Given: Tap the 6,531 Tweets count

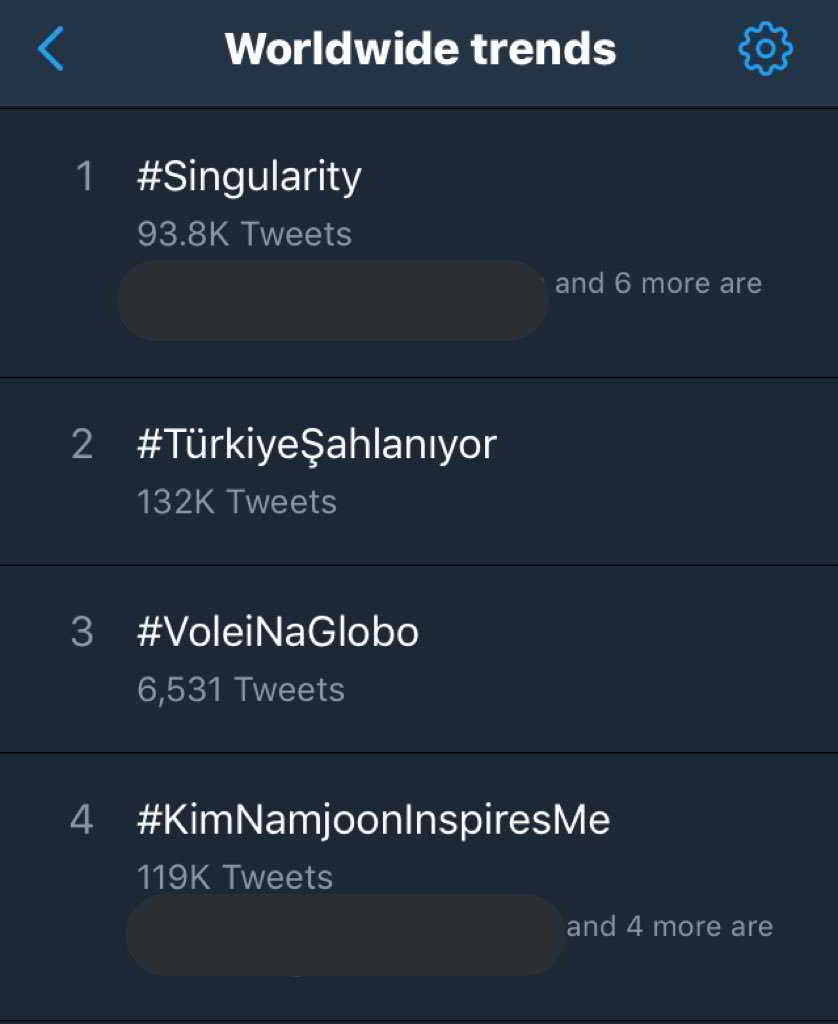Looking at the screenshot, I should [x=240, y=689].
